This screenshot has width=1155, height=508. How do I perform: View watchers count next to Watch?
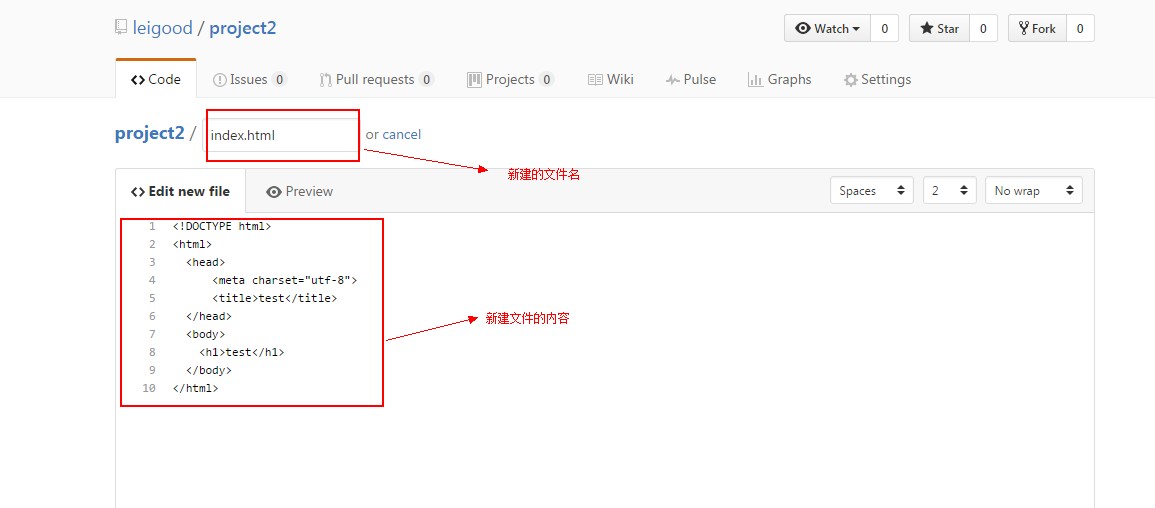pos(885,29)
